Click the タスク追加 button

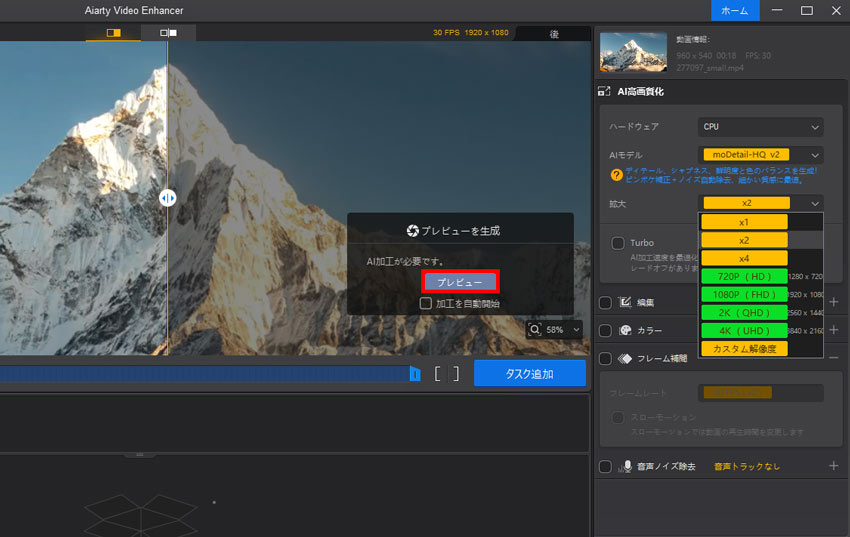tap(529, 373)
